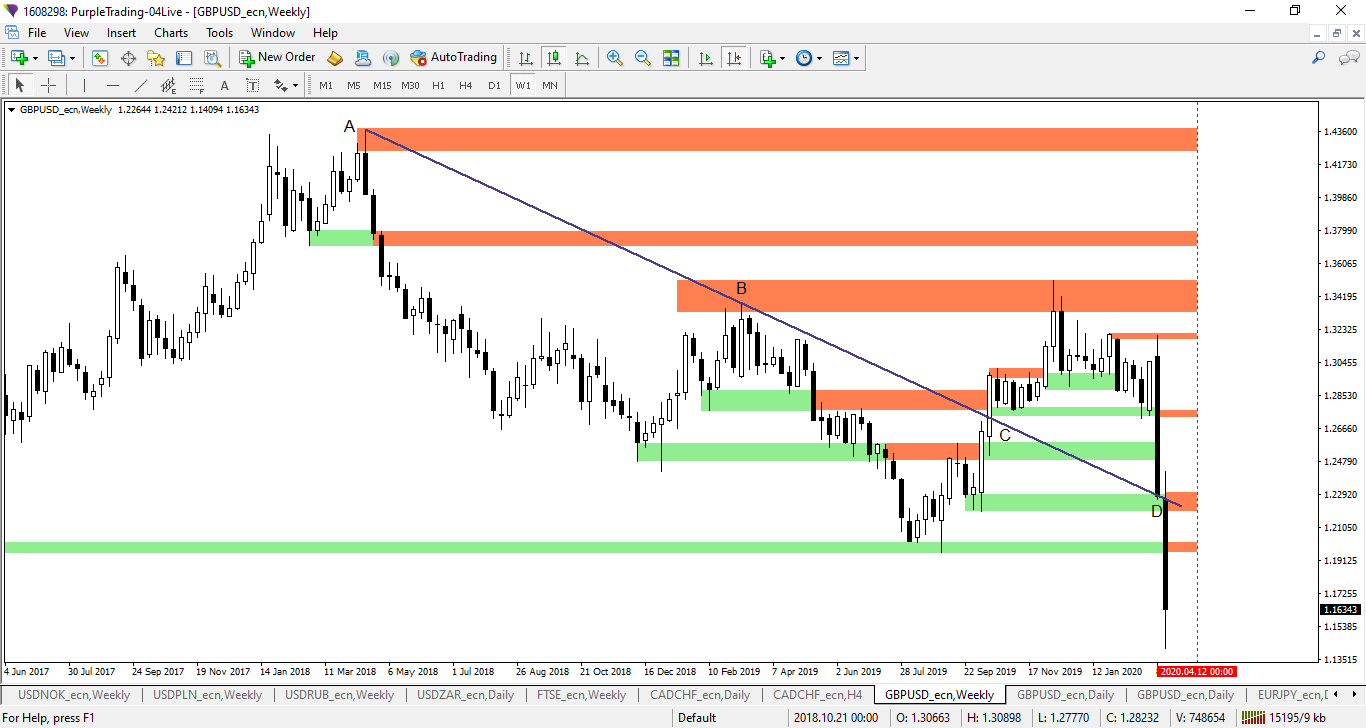
Task: Open the Data Window crosshair-circle icon
Action: pyautogui.click(x=128, y=58)
